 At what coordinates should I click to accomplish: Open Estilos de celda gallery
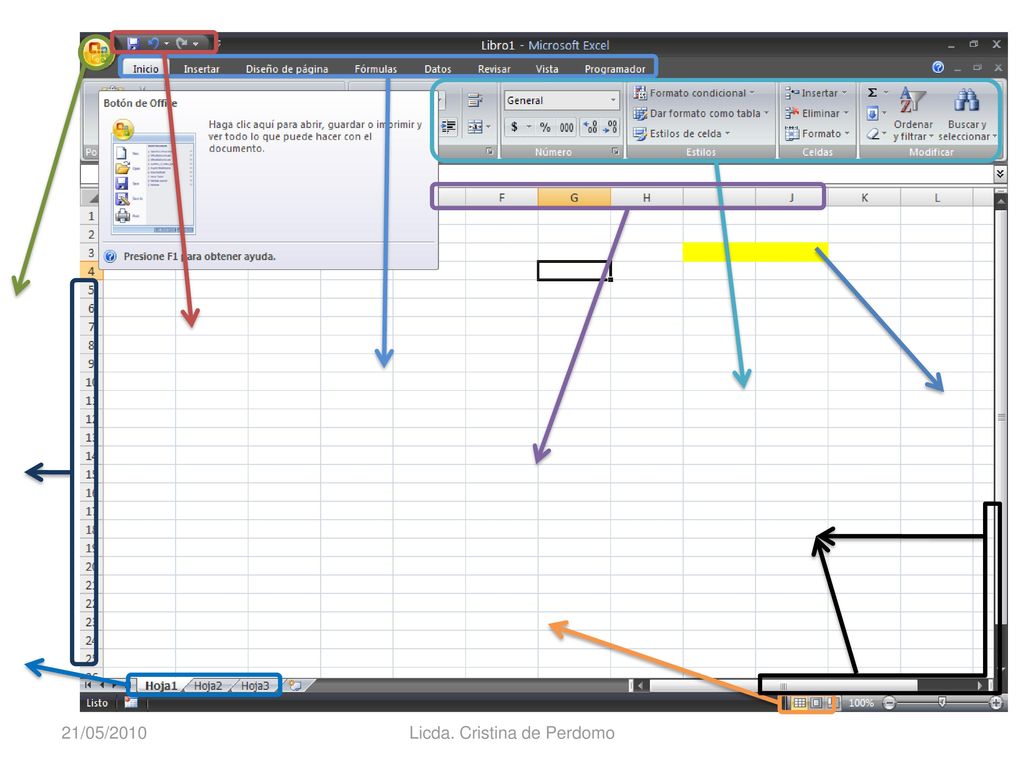coord(682,133)
